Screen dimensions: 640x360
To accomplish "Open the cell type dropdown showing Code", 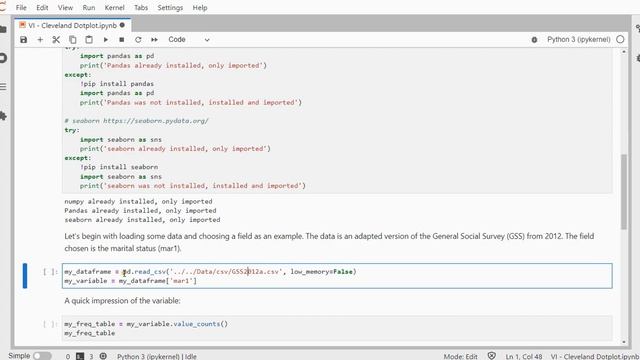I will click(189, 40).
